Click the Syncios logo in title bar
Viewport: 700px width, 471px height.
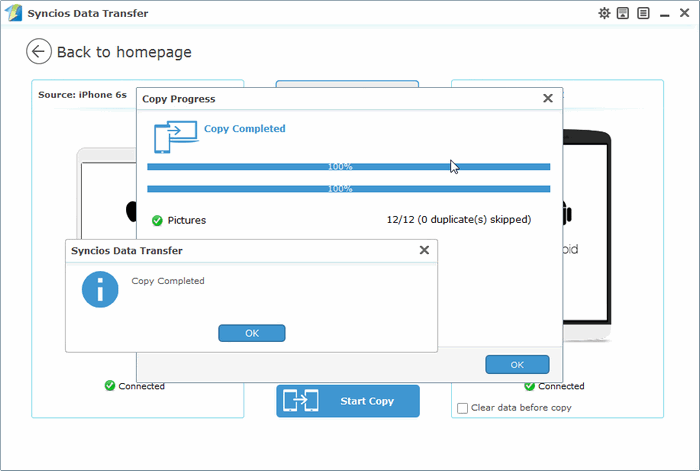tap(13, 13)
